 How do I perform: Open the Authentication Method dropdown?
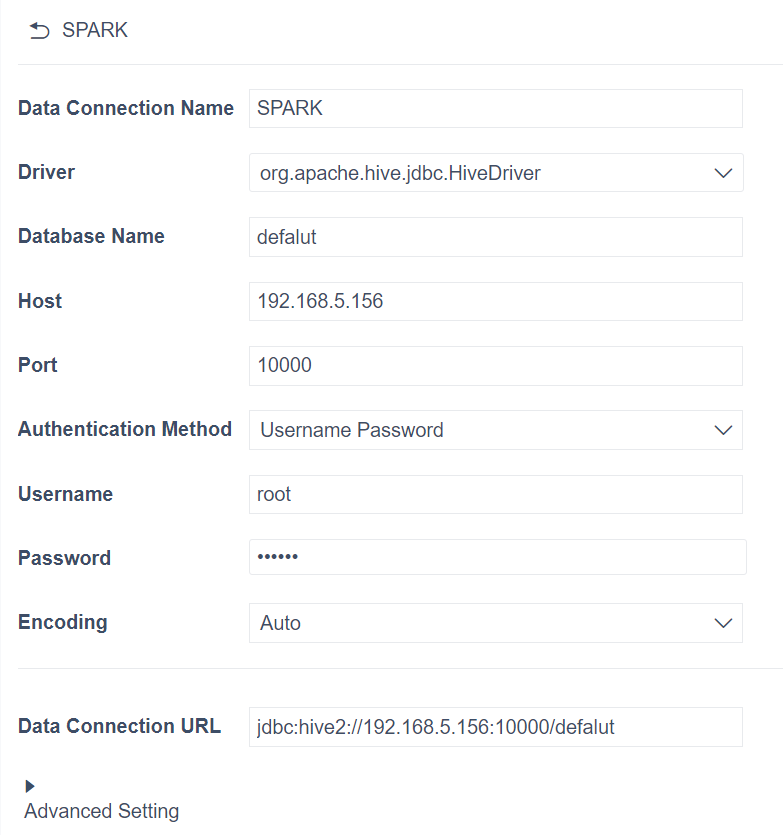click(495, 430)
